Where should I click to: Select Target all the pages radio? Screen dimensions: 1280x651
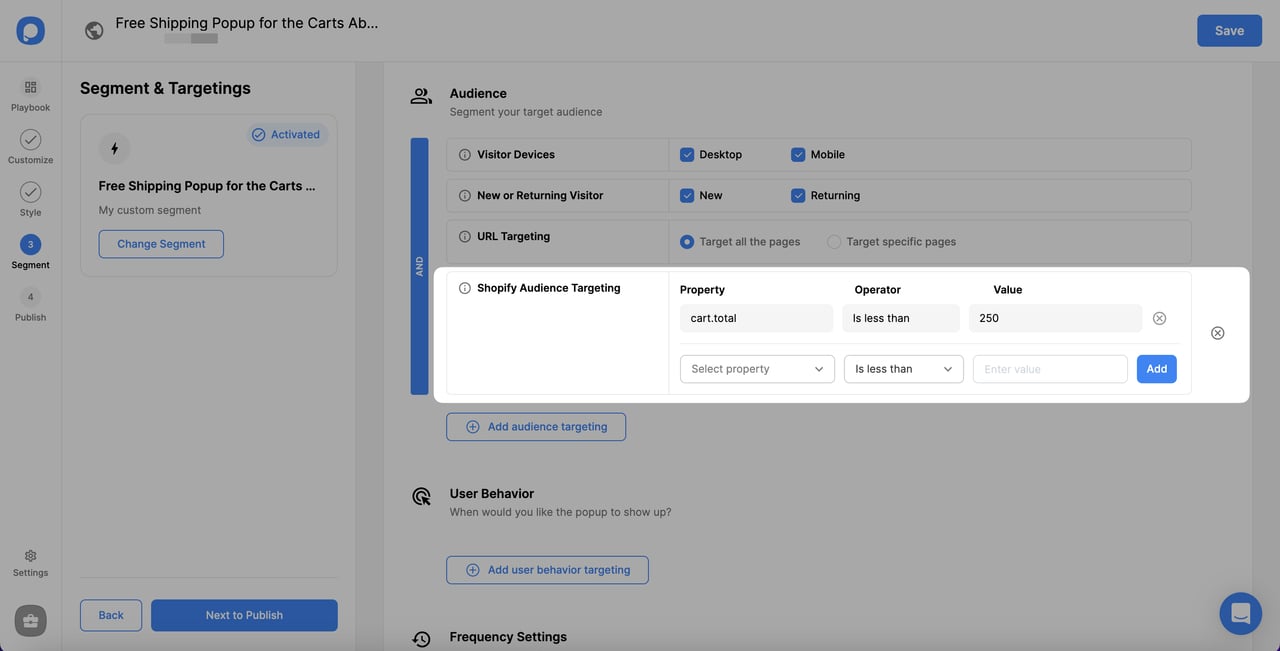pyautogui.click(x=687, y=242)
